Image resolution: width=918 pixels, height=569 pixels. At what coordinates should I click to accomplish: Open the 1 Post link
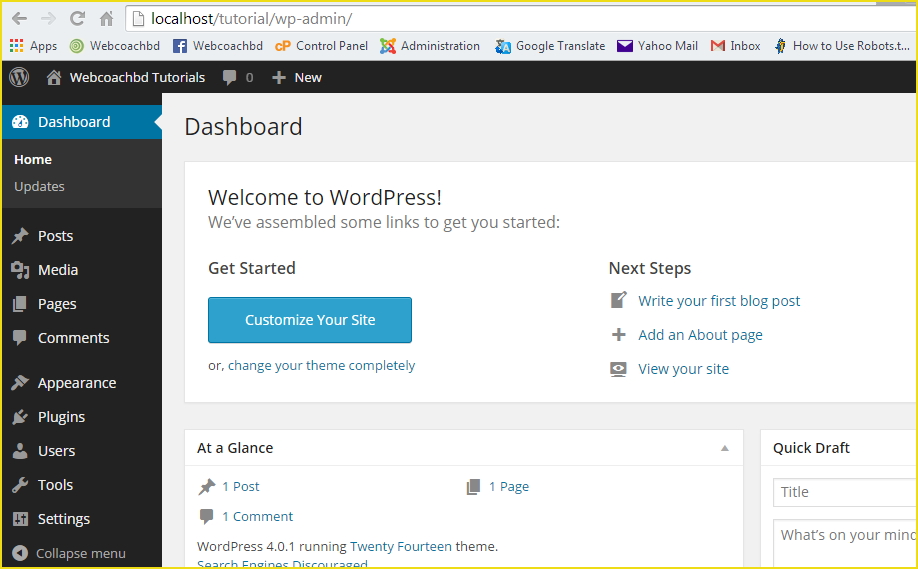[241, 486]
